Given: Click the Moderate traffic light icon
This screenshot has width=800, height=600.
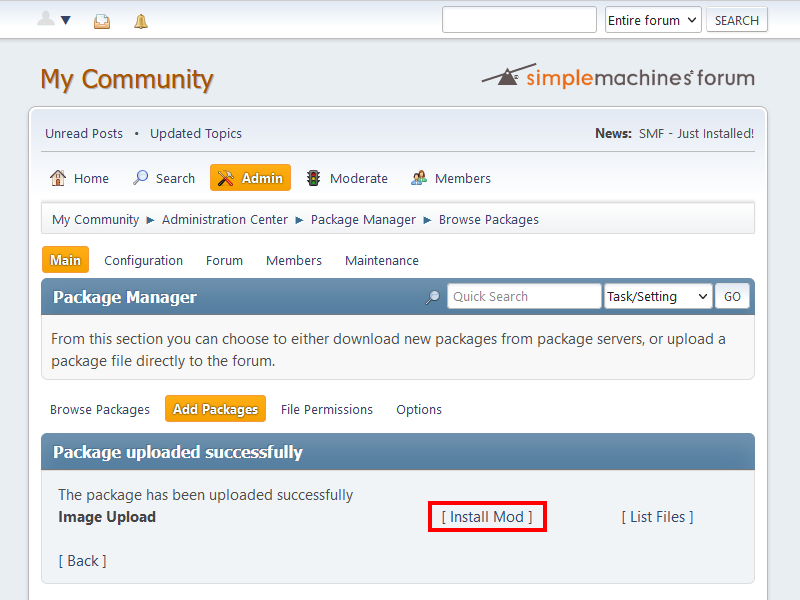Looking at the screenshot, I should [314, 178].
